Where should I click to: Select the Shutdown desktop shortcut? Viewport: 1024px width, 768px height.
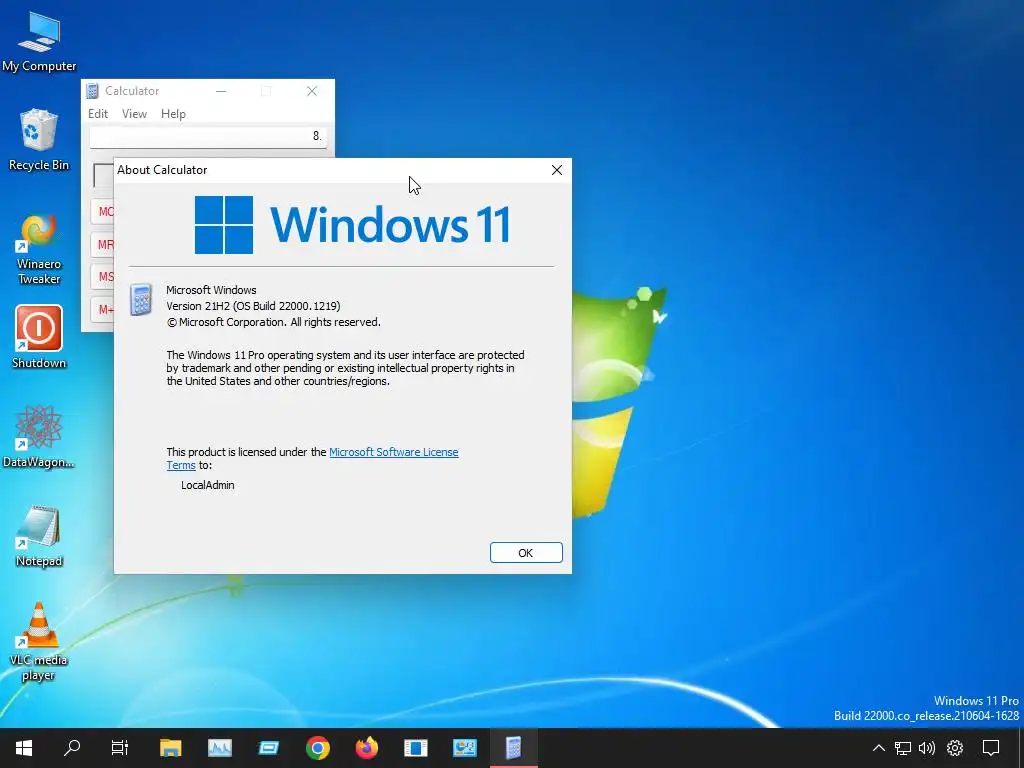pyautogui.click(x=39, y=338)
